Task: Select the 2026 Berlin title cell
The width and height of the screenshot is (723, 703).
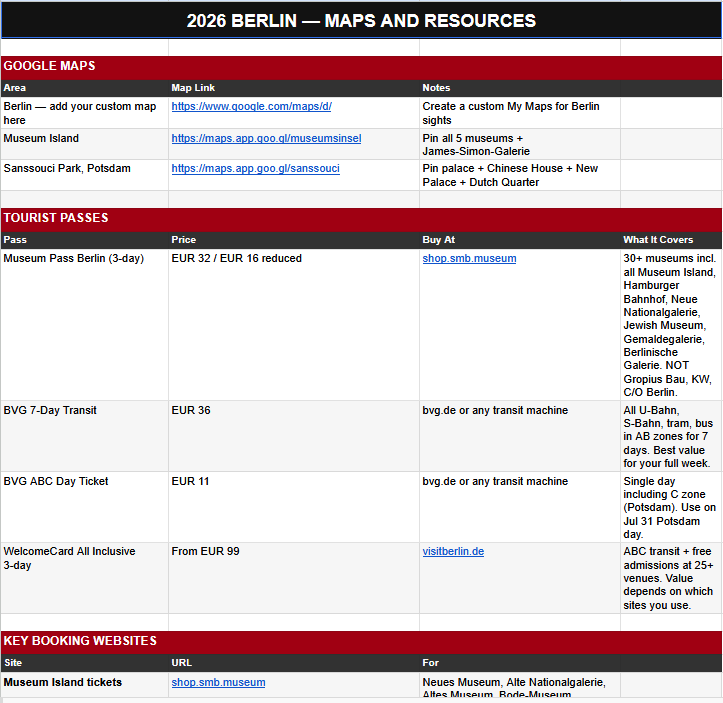Action: 362,21
